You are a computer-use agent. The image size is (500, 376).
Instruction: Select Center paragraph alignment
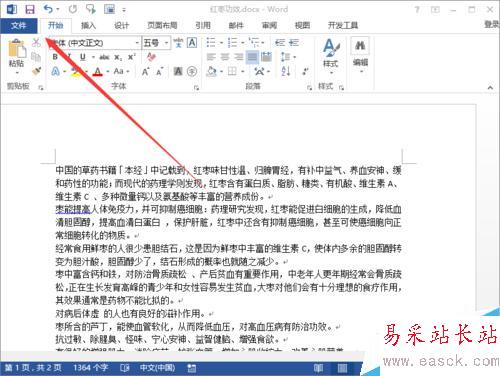pos(225,57)
